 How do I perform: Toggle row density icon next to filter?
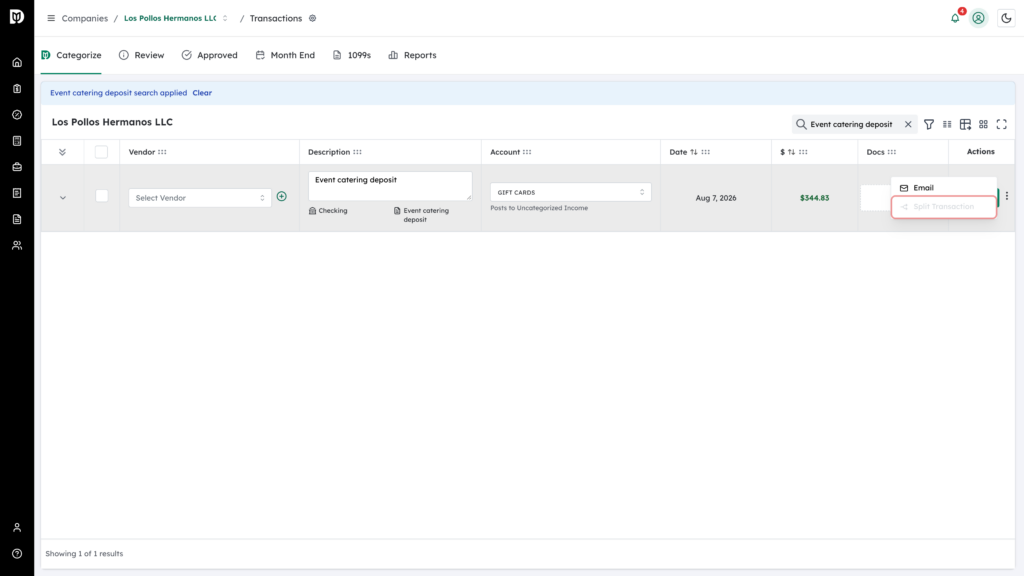[x=947, y=124]
